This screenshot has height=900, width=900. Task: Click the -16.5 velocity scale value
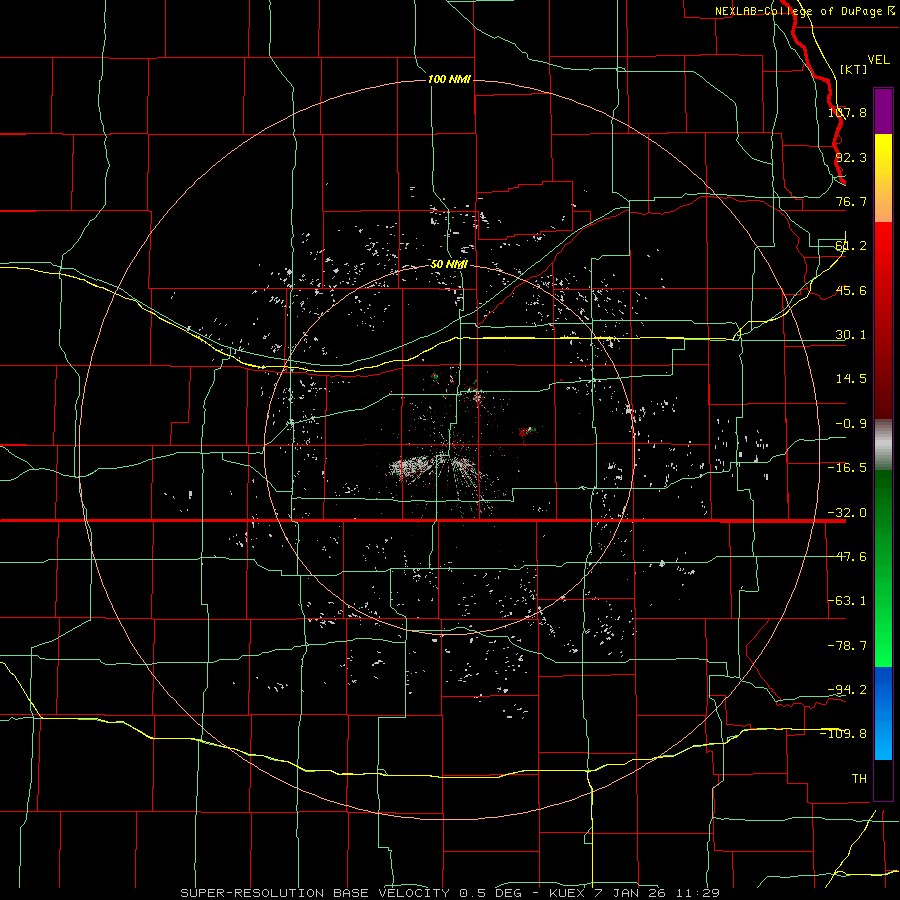pyautogui.click(x=848, y=468)
